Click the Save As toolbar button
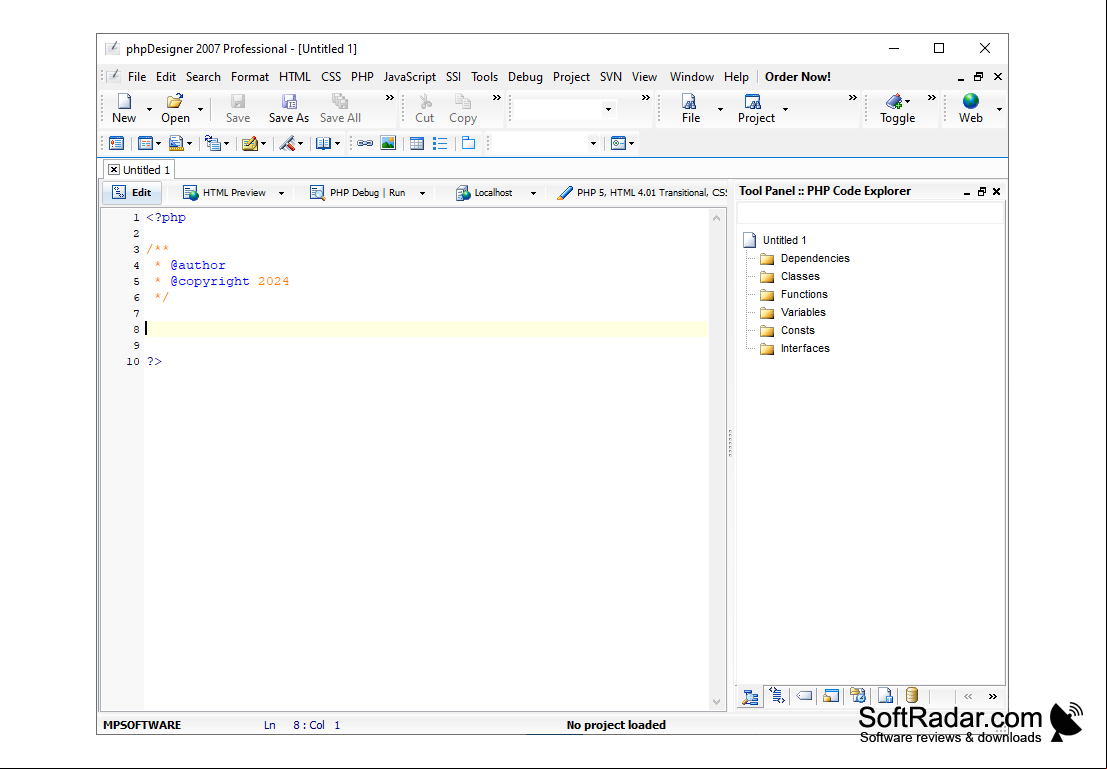1107x769 pixels. pyautogui.click(x=289, y=109)
